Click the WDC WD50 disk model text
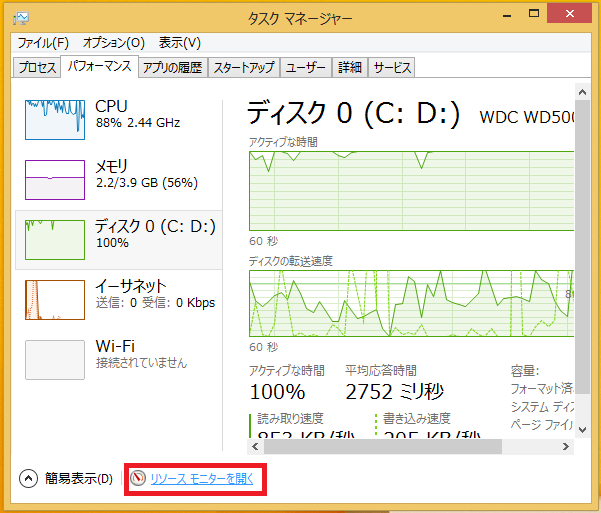The image size is (601, 513). point(527,117)
